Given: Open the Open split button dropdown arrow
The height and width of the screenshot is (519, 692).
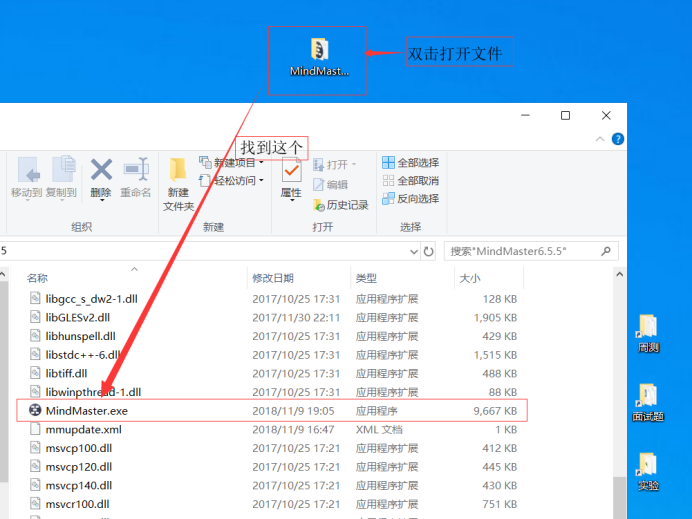Looking at the screenshot, I should point(354,165).
